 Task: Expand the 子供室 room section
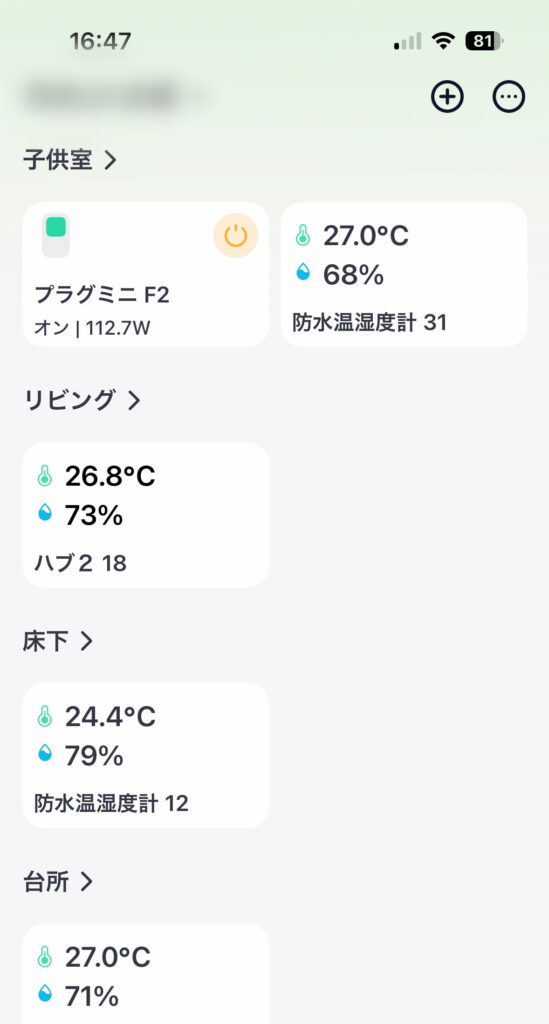click(70, 160)
